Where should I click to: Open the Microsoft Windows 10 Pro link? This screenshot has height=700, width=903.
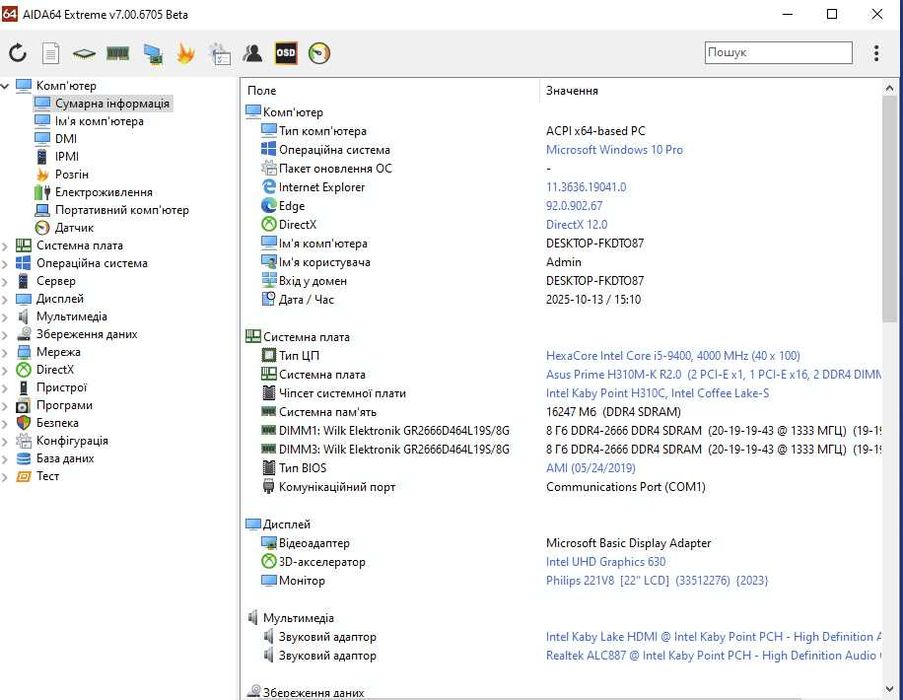tap(614, 150)
